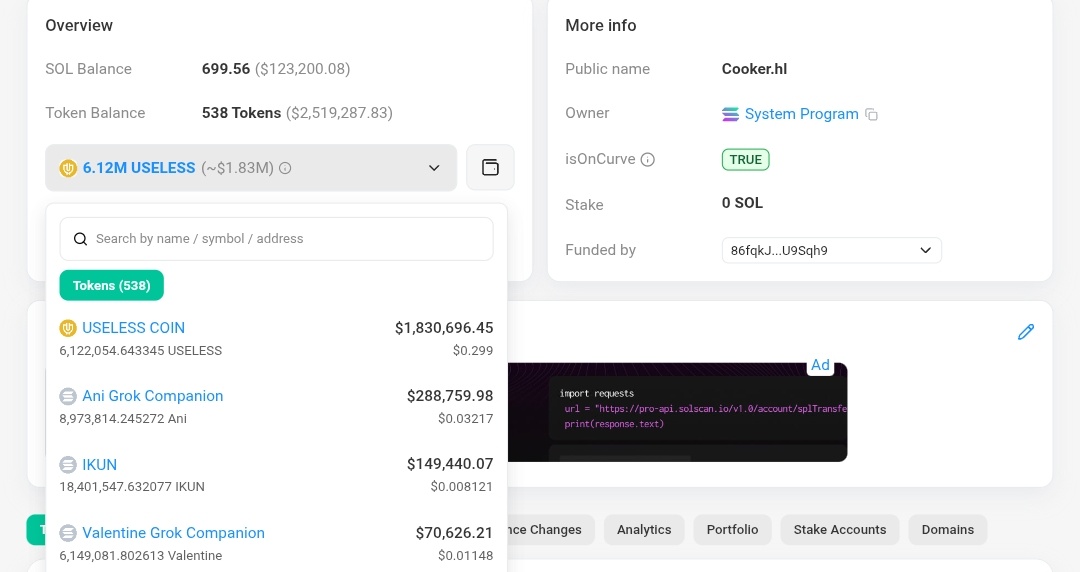Click the $149,440.07 value

tap(450, 464)
